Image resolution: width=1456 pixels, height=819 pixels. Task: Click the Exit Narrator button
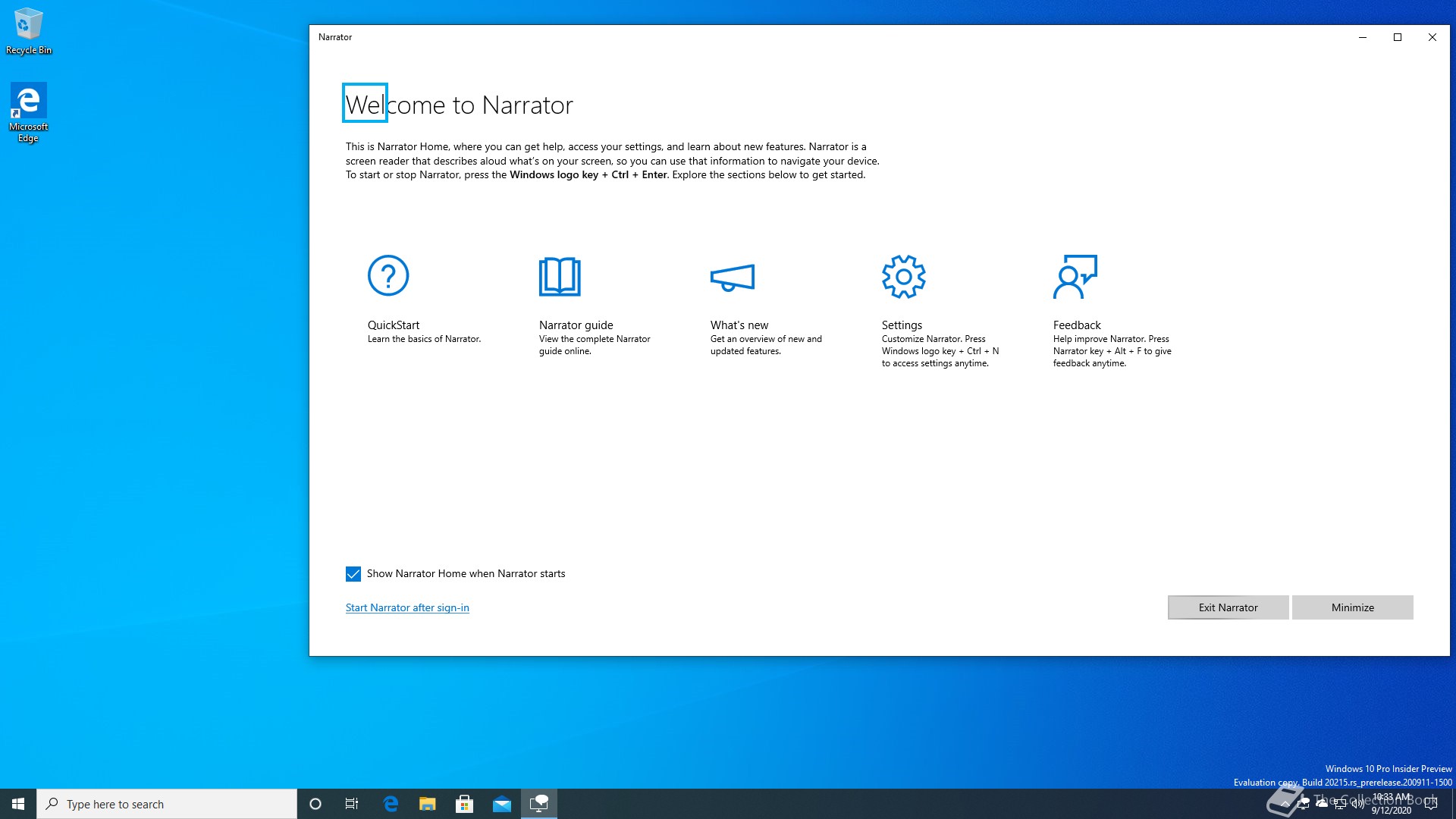pyautogui.click(x=1228, y=607)
